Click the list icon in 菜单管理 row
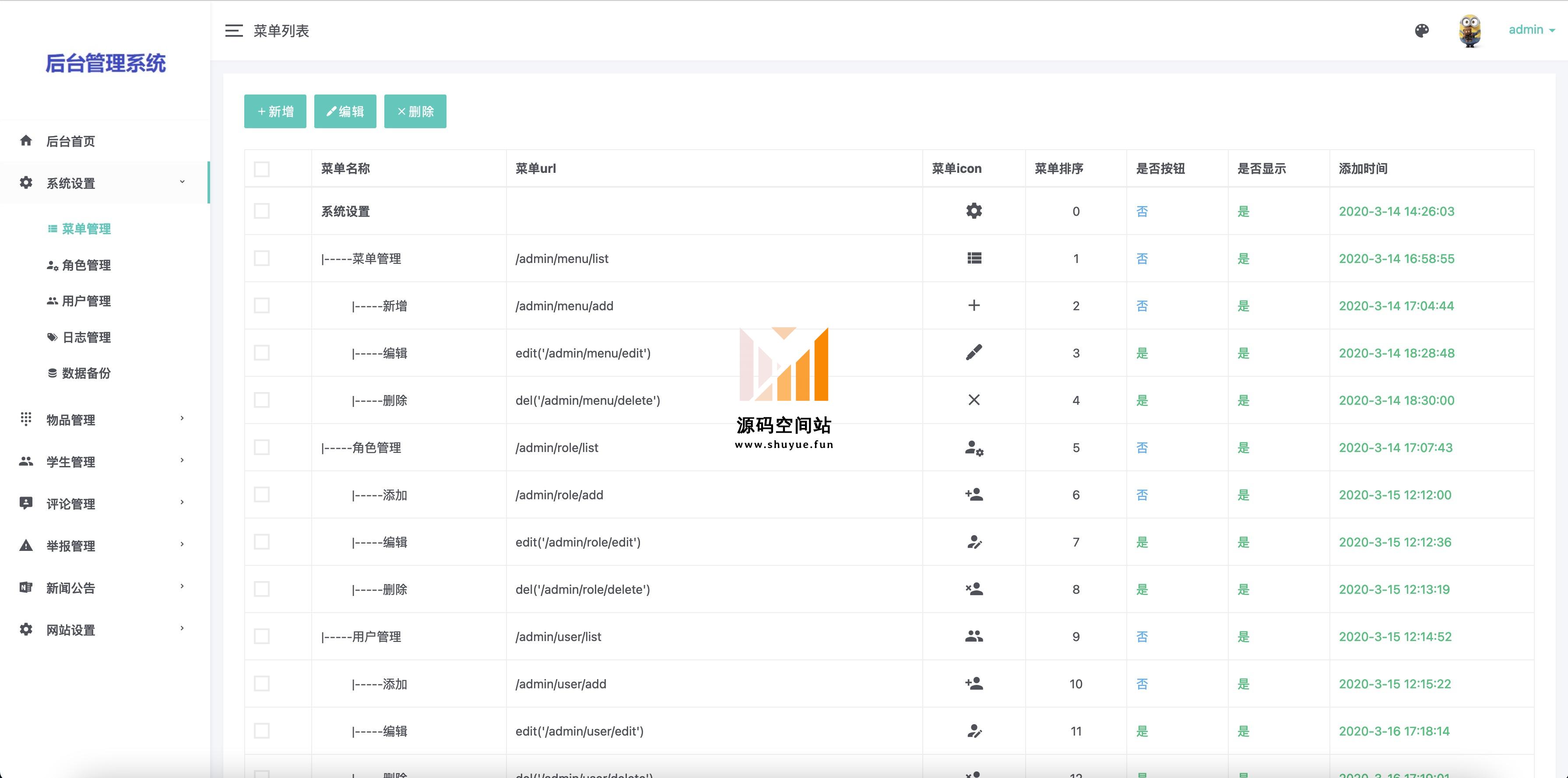This screenshot has height=778, width=1568. pos(974,259)
